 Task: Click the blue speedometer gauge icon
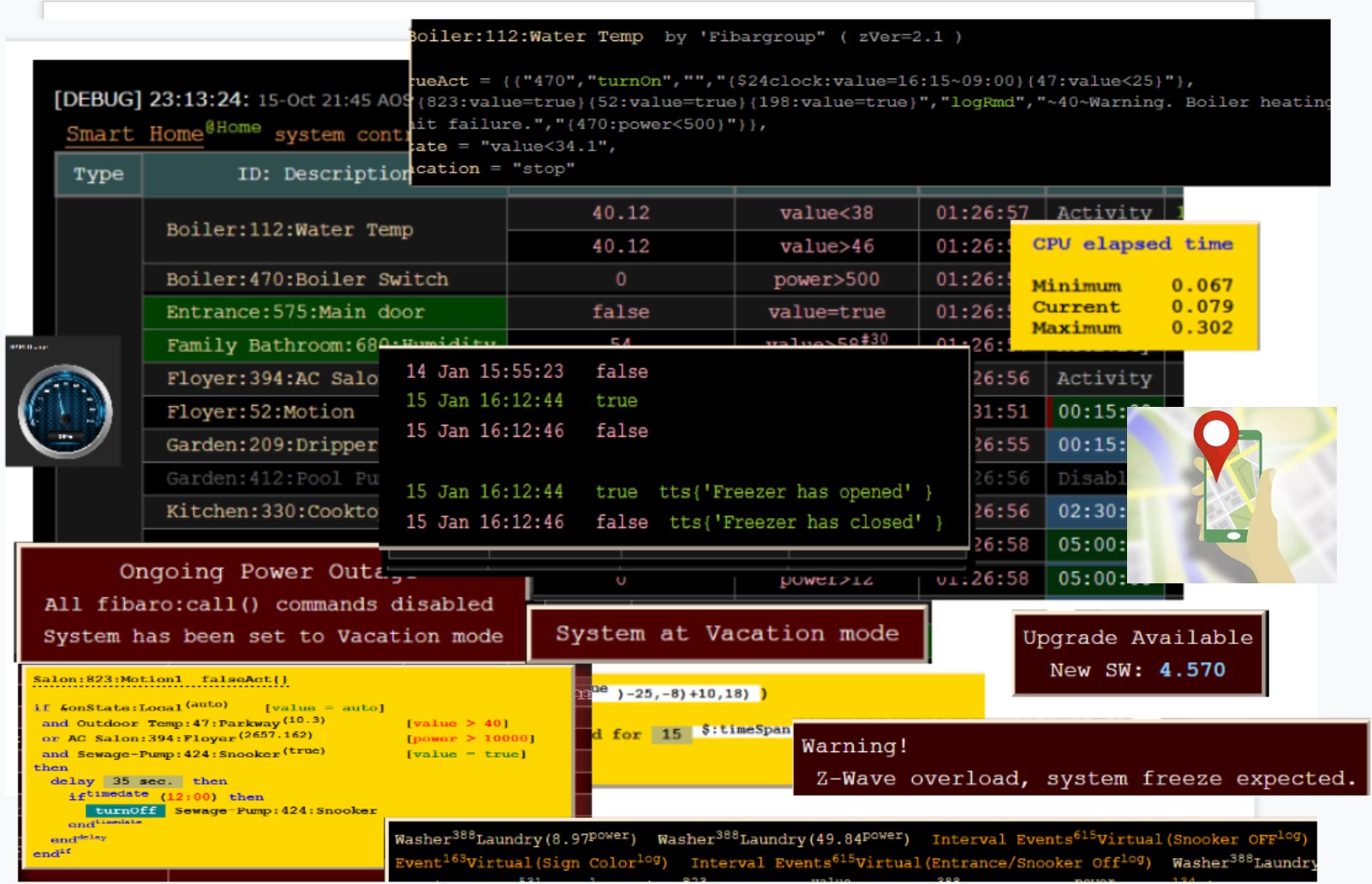point(64,411)
